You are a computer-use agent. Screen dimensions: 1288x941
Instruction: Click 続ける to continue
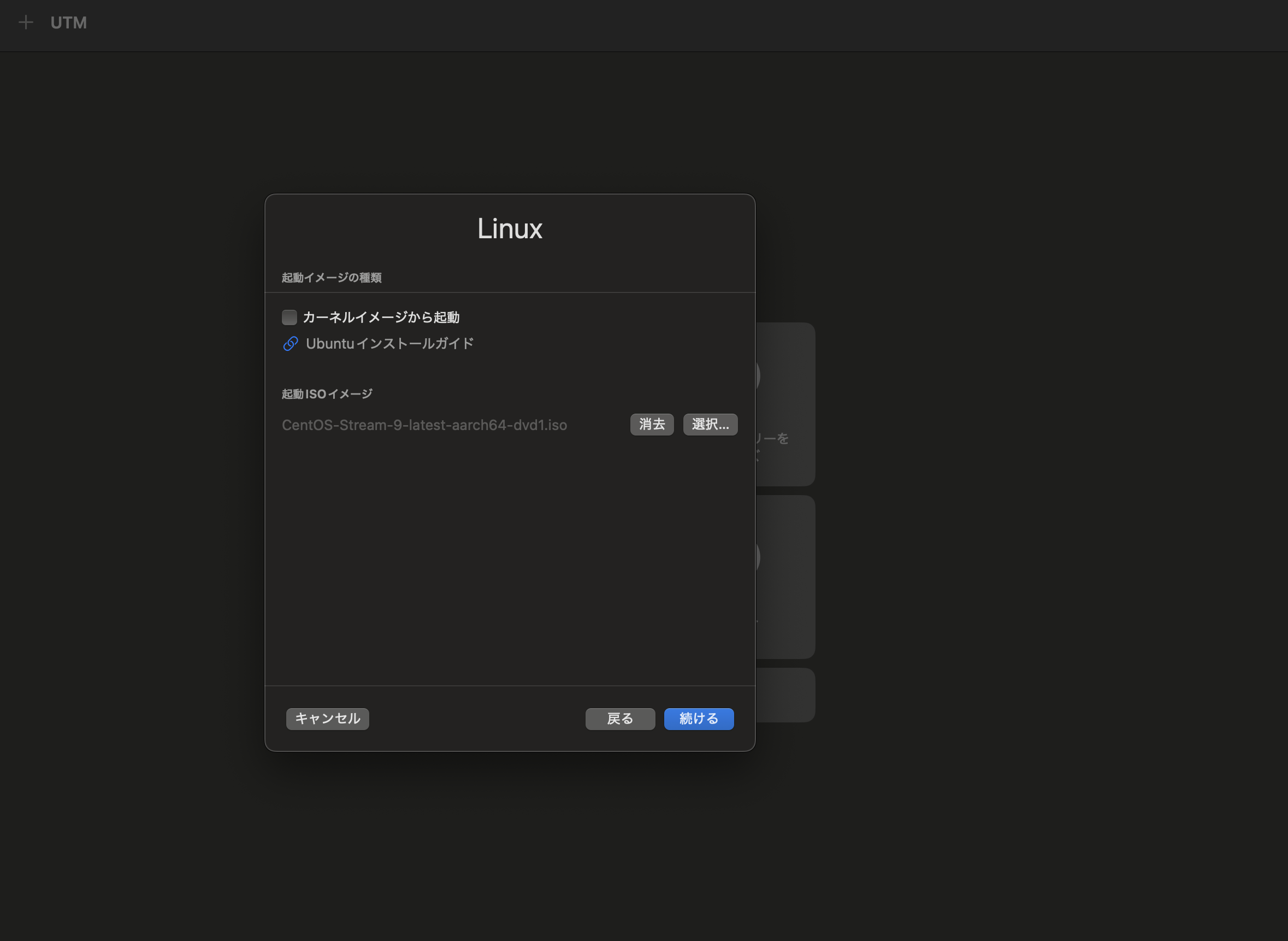click(699, 719)
